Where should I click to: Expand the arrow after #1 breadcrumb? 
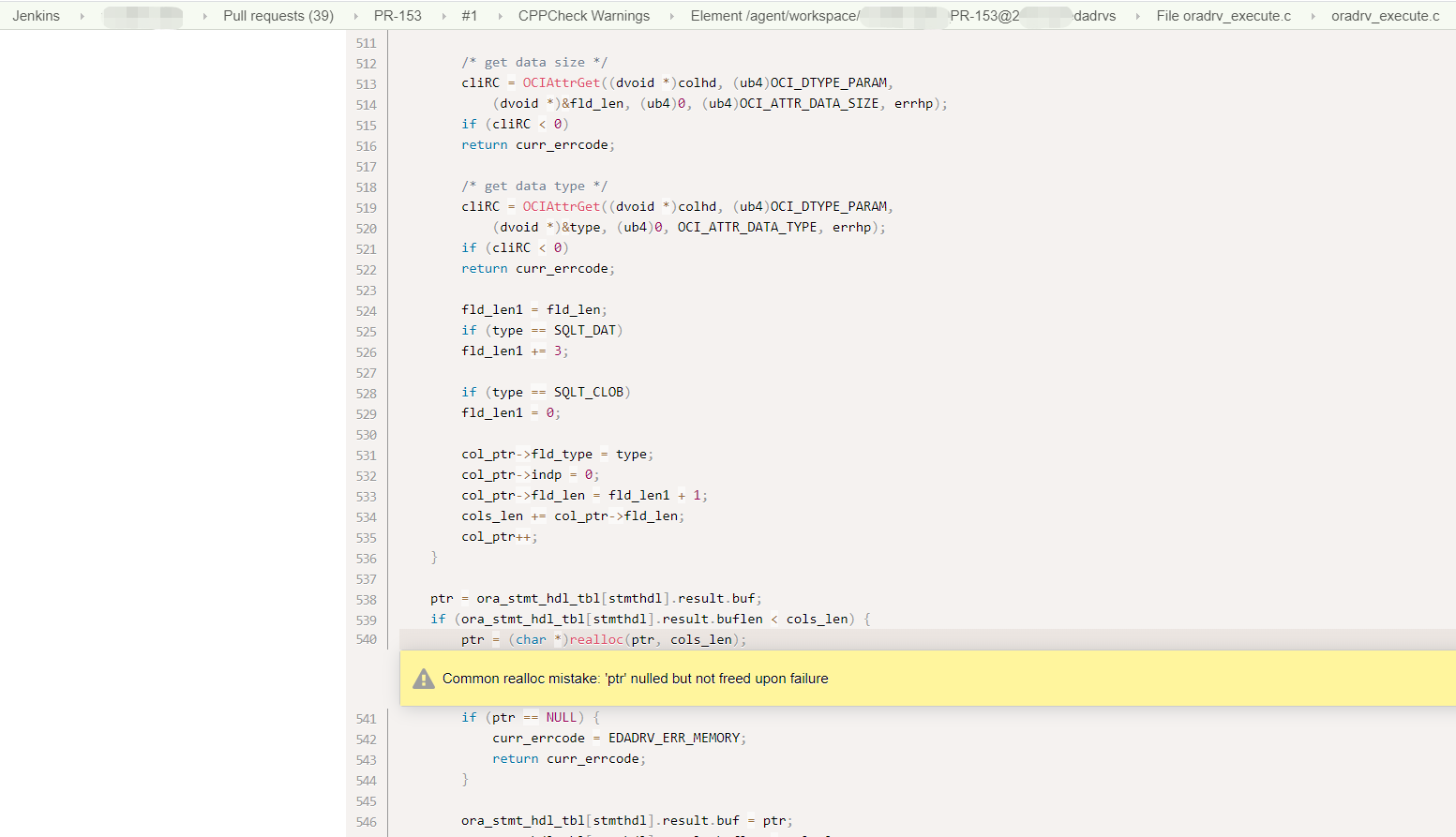[499, 16]
